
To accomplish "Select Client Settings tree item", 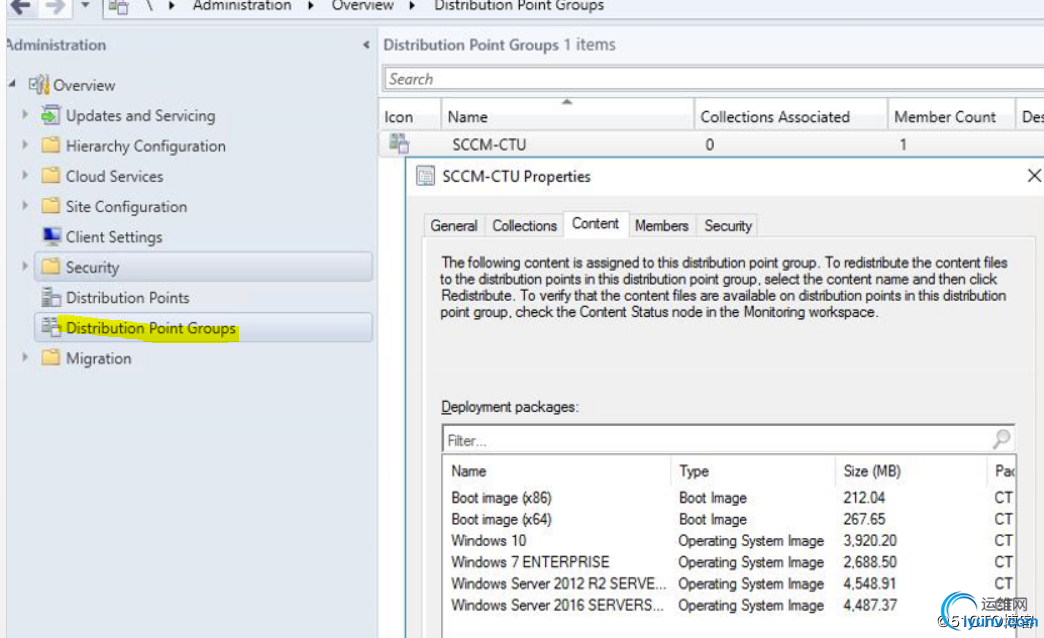I will 114,237.
